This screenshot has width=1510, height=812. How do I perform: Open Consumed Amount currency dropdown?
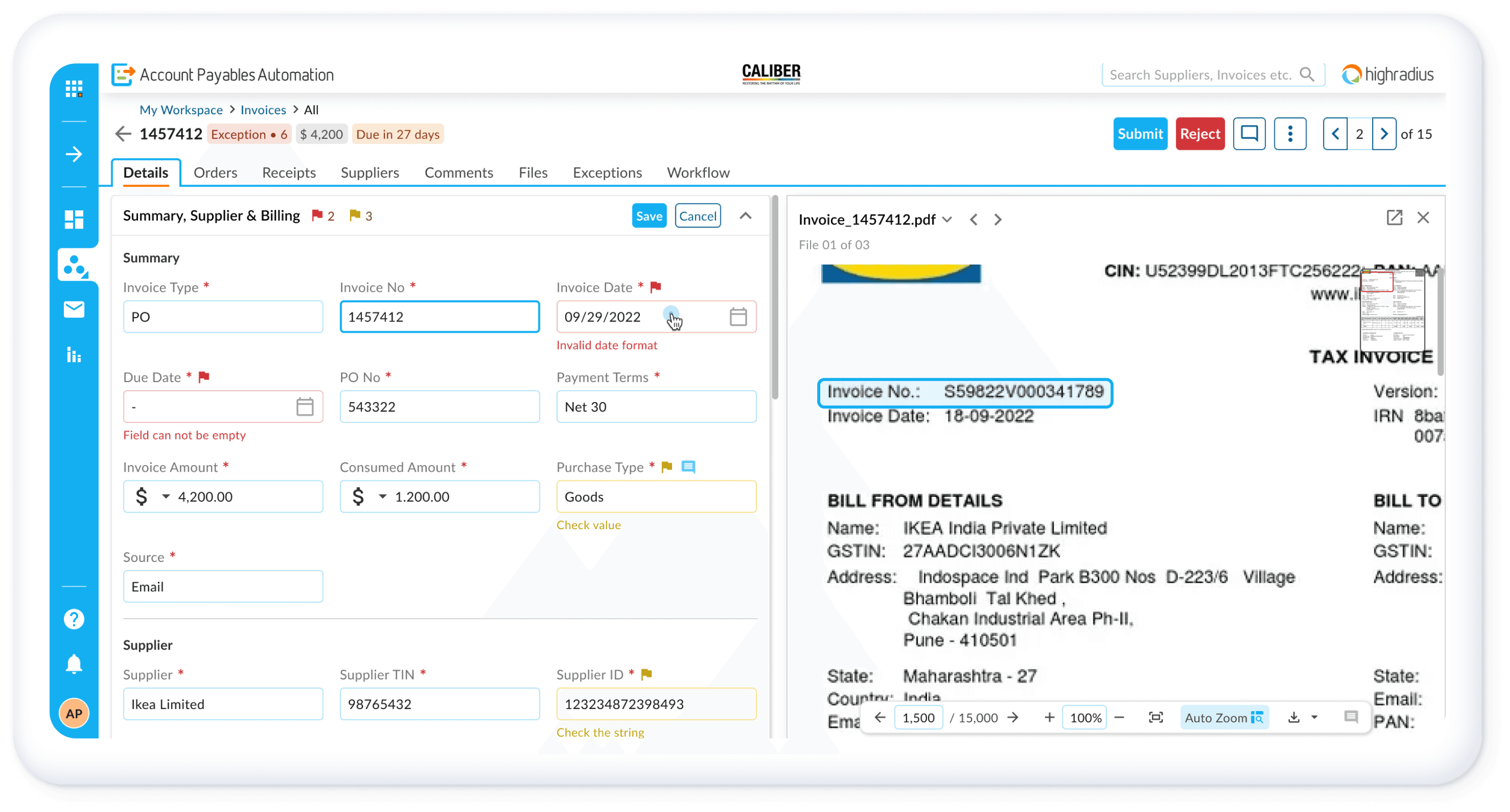pos(383,496)
